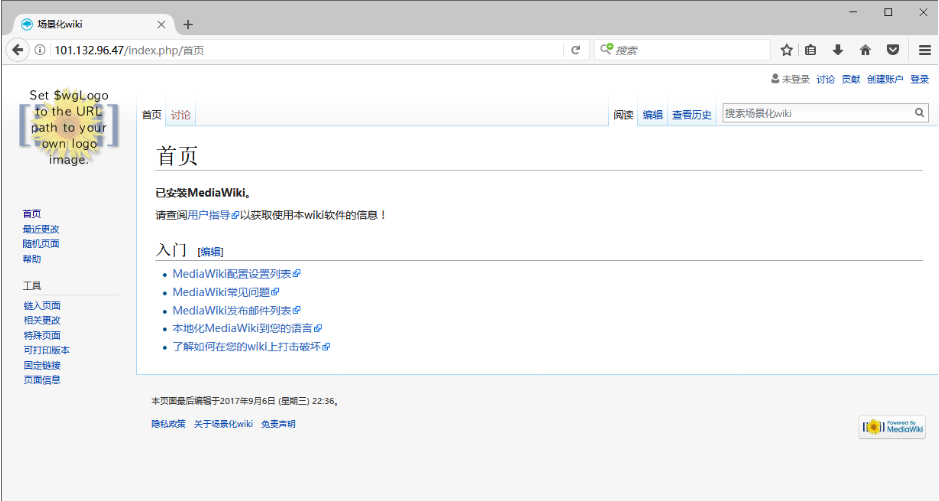
Task: Open 随机页面 in the sidebar
Action: tap(41, 244)
